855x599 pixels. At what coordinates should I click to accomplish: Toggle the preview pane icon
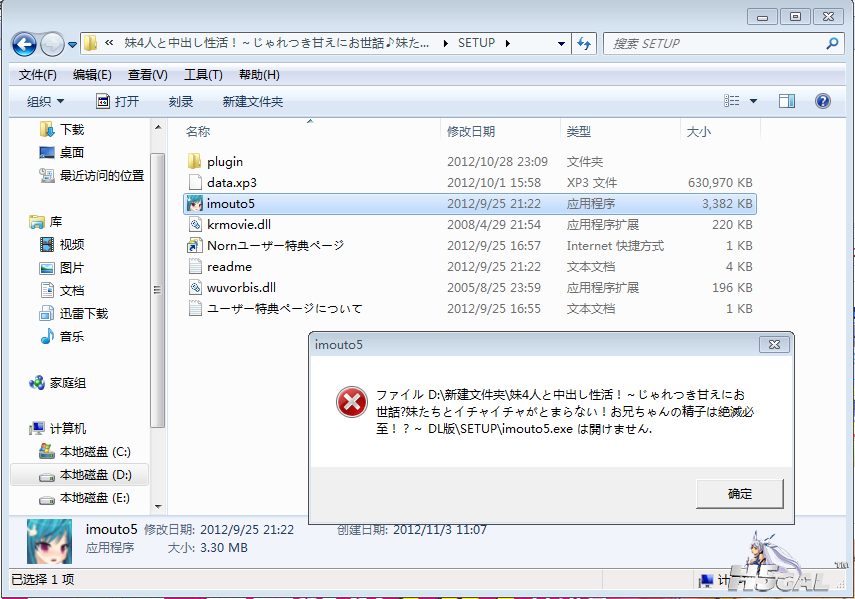786,101
